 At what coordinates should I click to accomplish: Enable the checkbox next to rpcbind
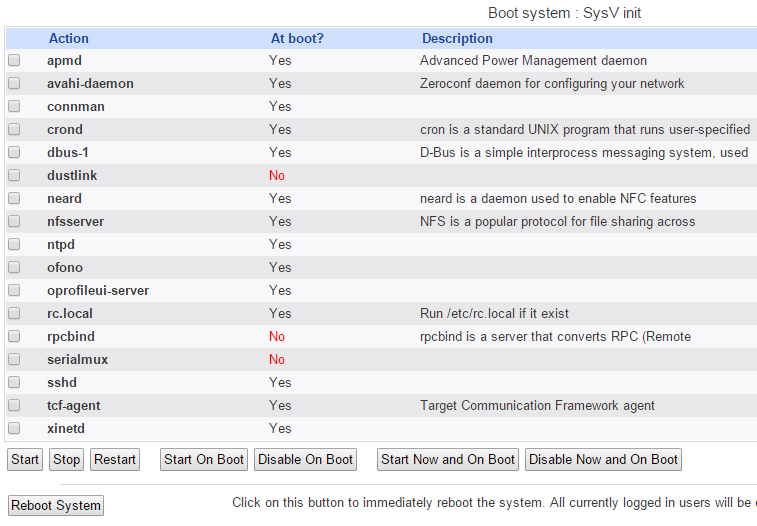click(14, 337)
